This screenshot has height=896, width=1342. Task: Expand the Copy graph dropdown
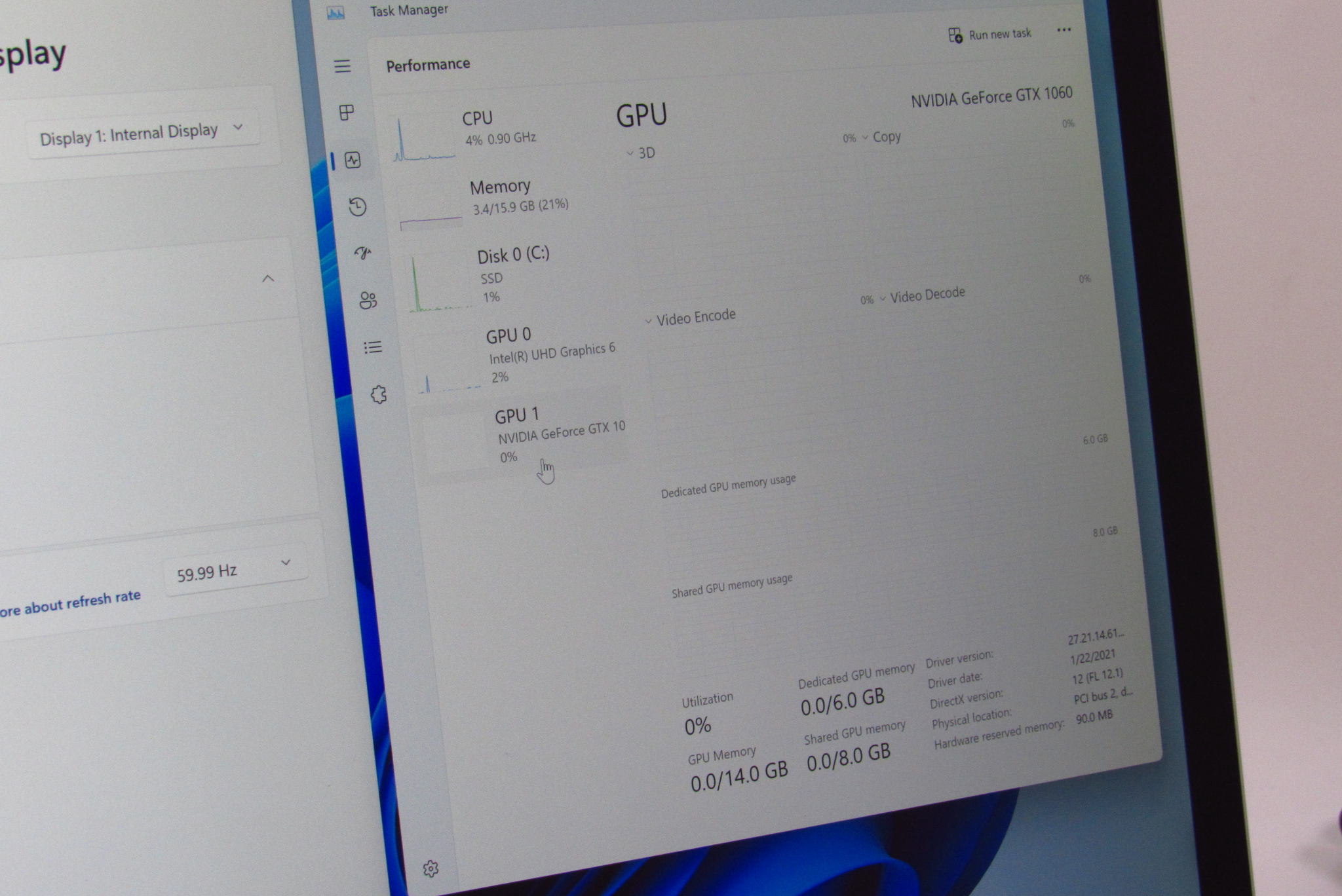pos(880,137)
